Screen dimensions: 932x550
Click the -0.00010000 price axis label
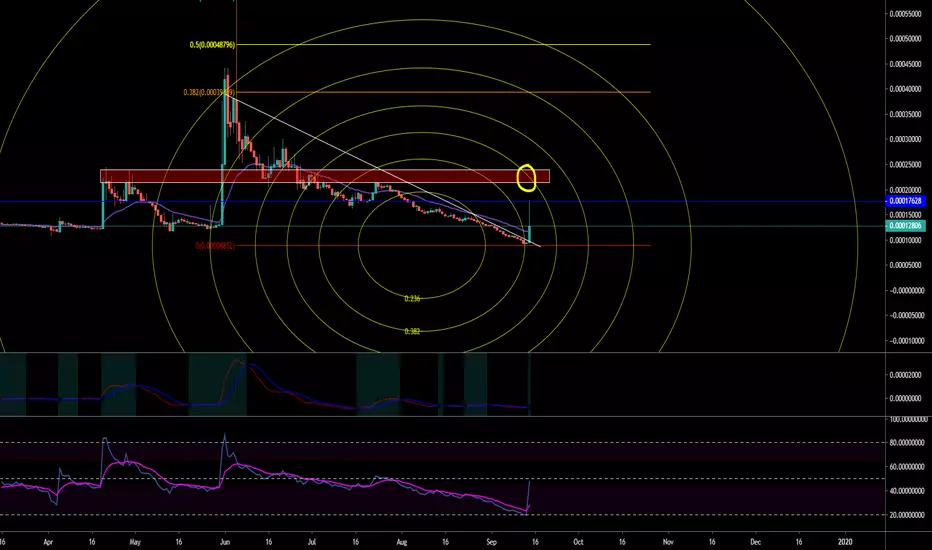(x=906, y=341)
